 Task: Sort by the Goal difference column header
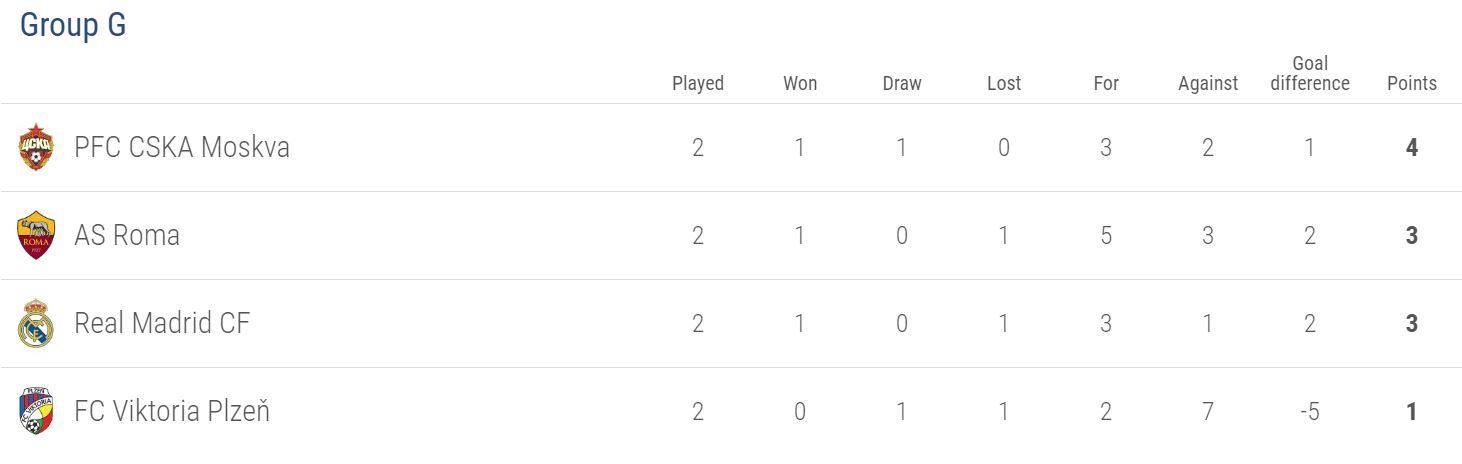[1310, 74]
